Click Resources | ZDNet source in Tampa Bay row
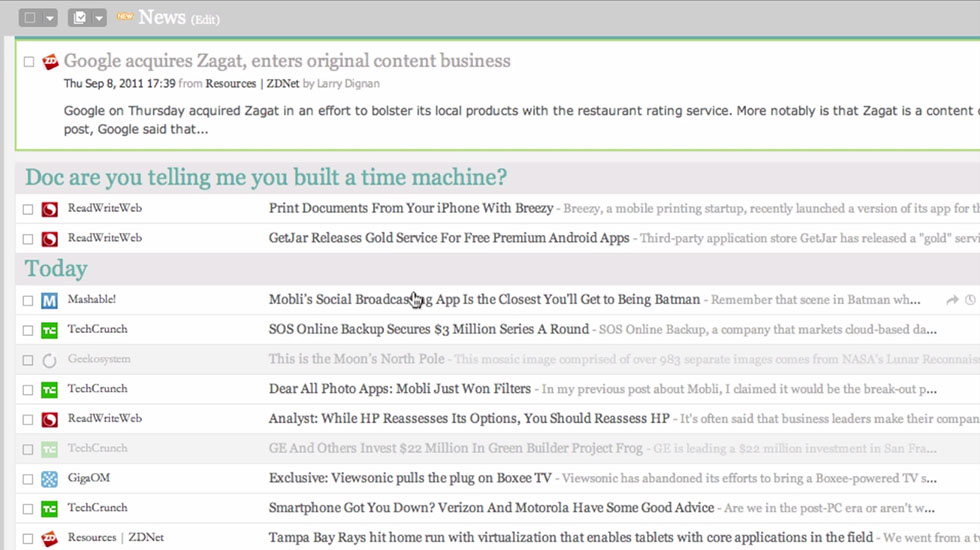 tap(116, 538)
